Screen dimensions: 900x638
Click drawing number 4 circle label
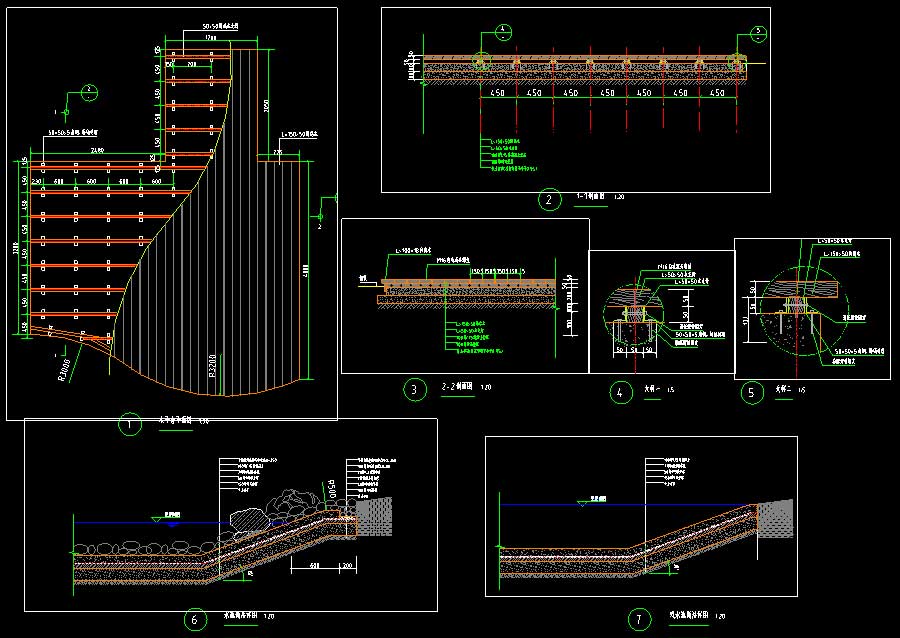(x=620, y=393)
